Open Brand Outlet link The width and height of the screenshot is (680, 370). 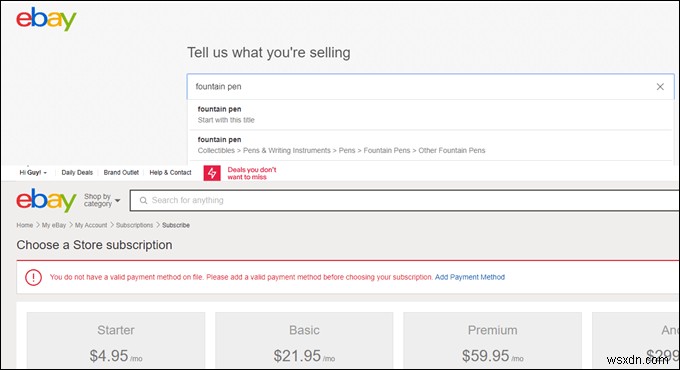tap(121, 173)
